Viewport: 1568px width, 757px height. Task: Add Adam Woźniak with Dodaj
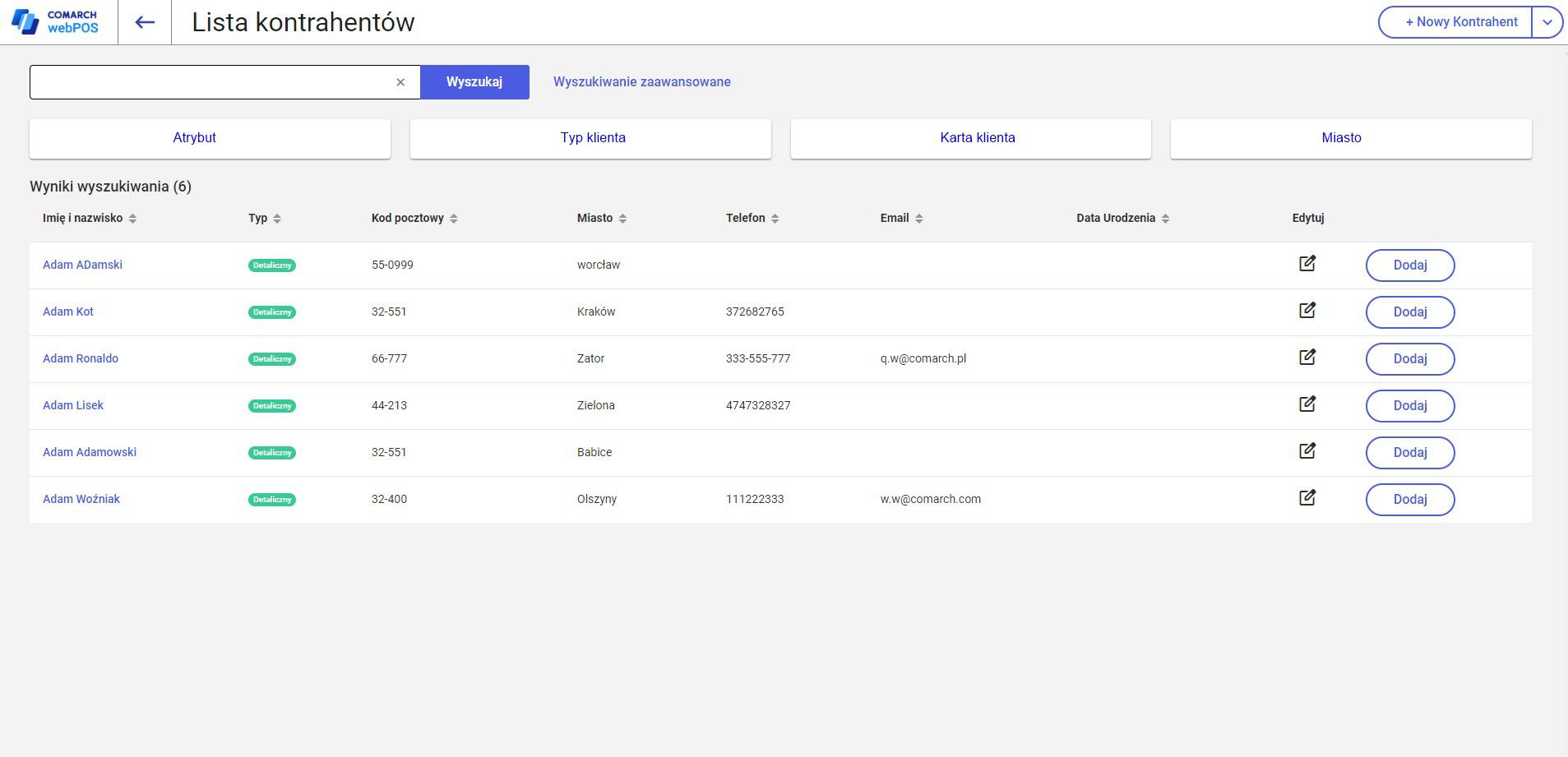(1410, 500)
